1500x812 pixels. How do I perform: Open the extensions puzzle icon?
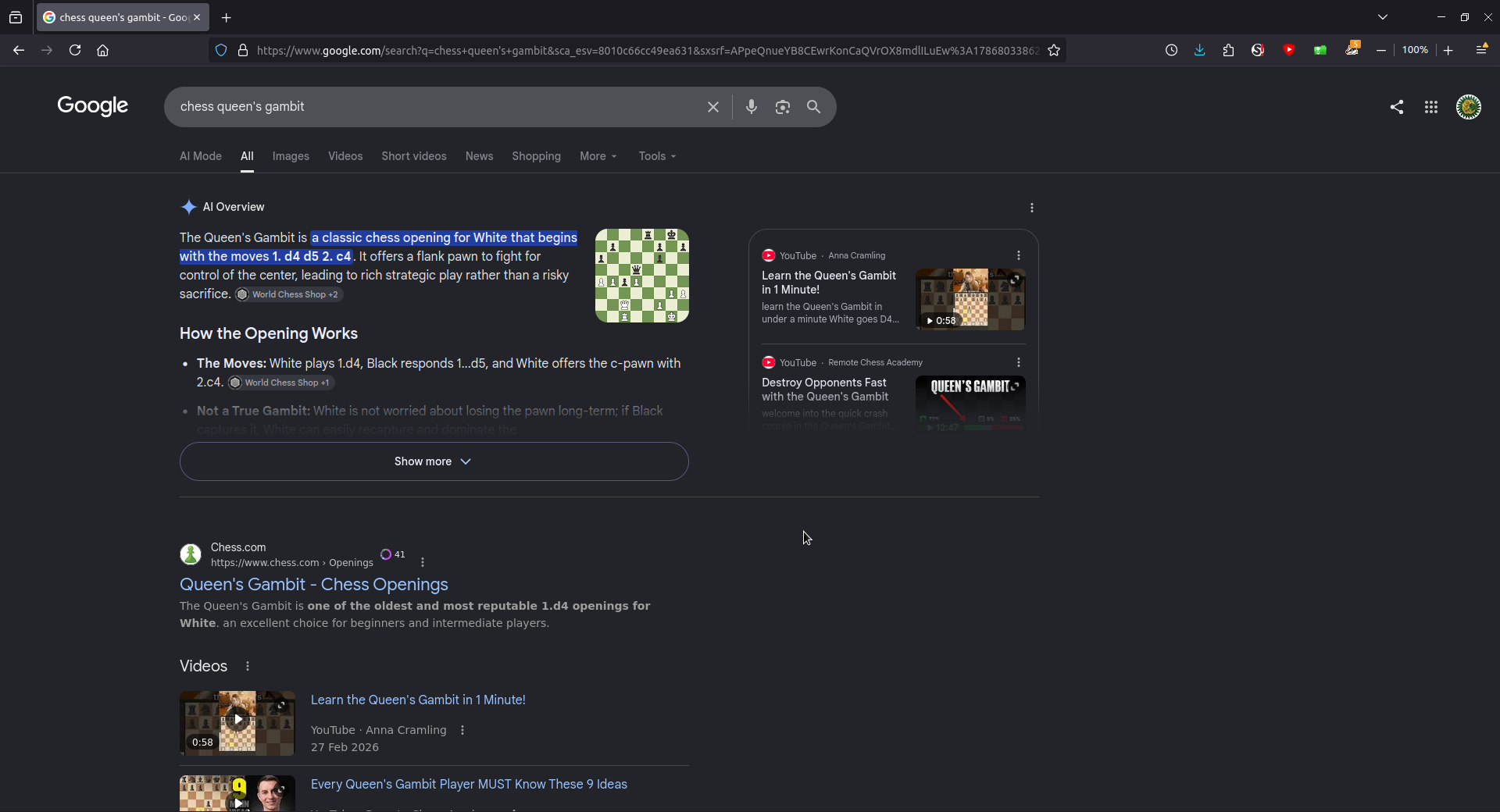click(1228, 50)
